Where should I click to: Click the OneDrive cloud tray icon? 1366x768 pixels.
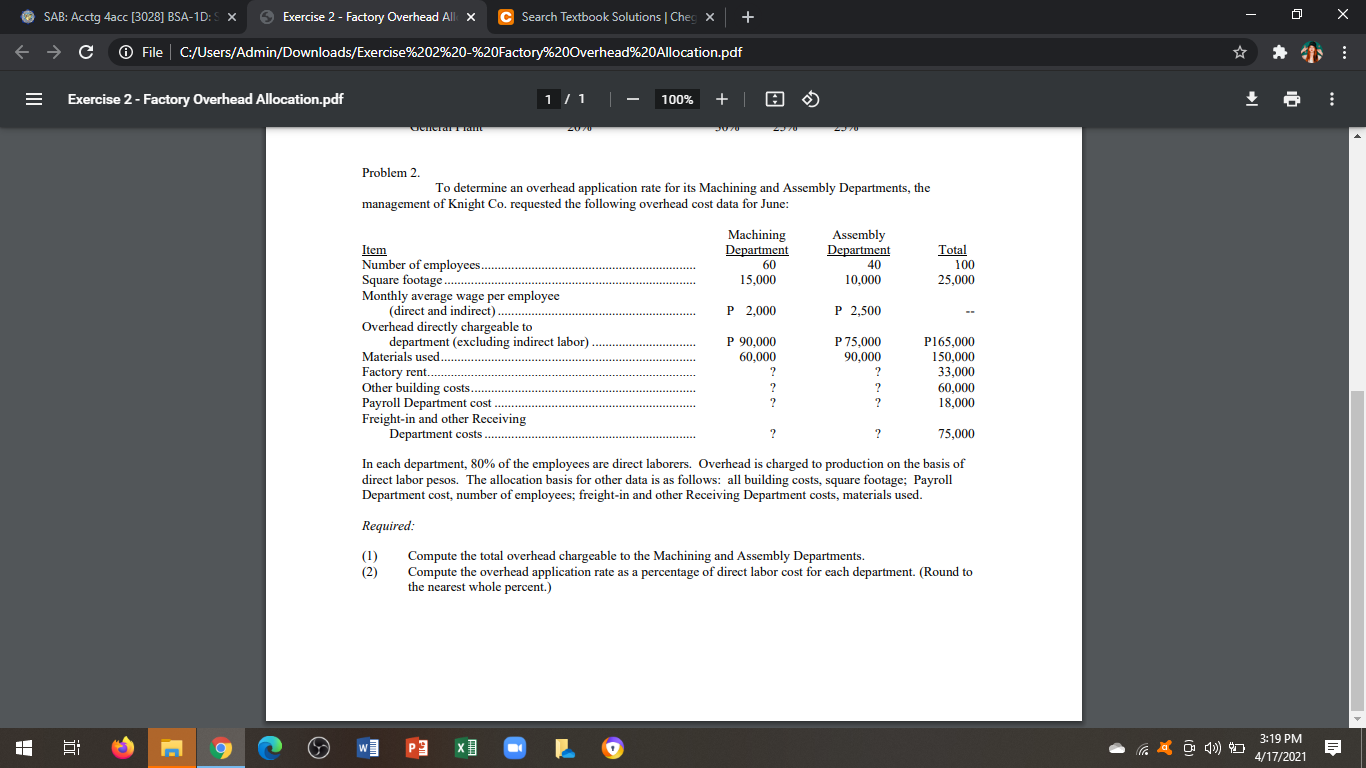(1119, 748)
